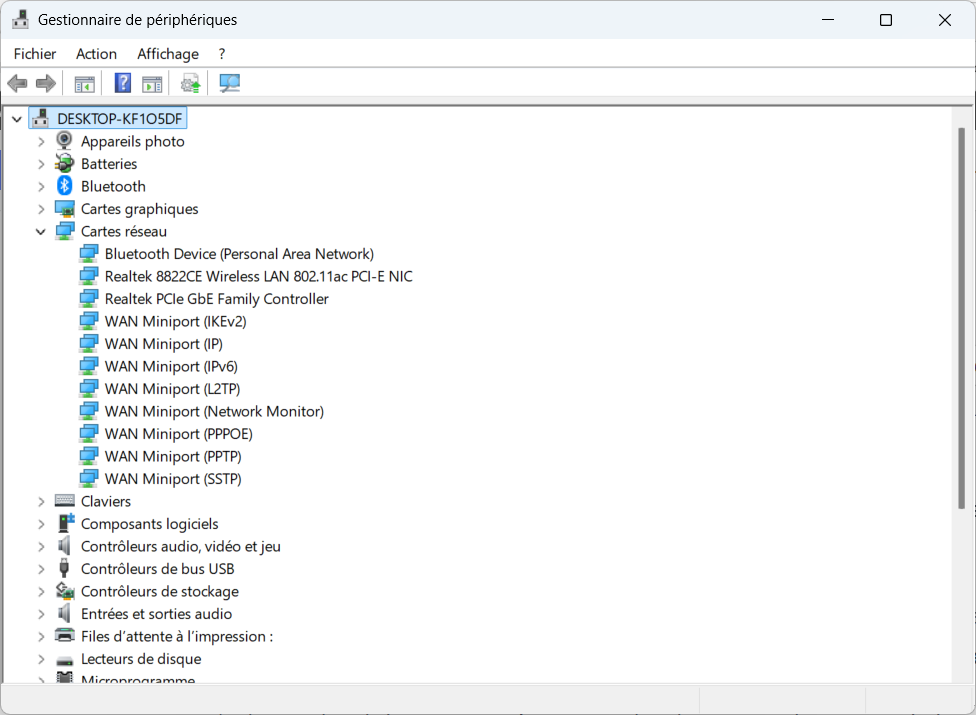Minimize the Gestionnaire de périphériques window
This screenshot has height=715, width=976.
(828, 20)
